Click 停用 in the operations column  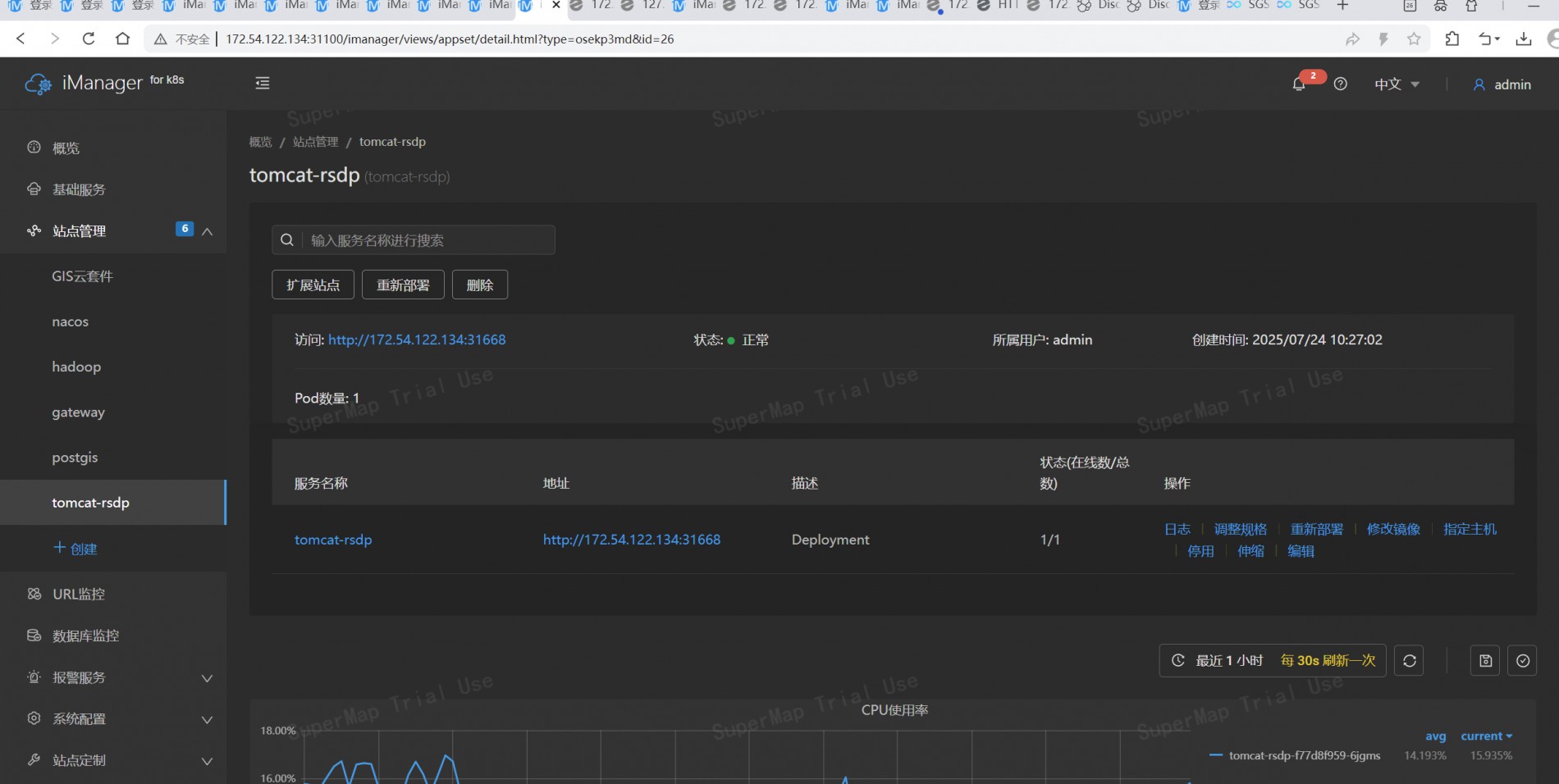(1200, 551)
